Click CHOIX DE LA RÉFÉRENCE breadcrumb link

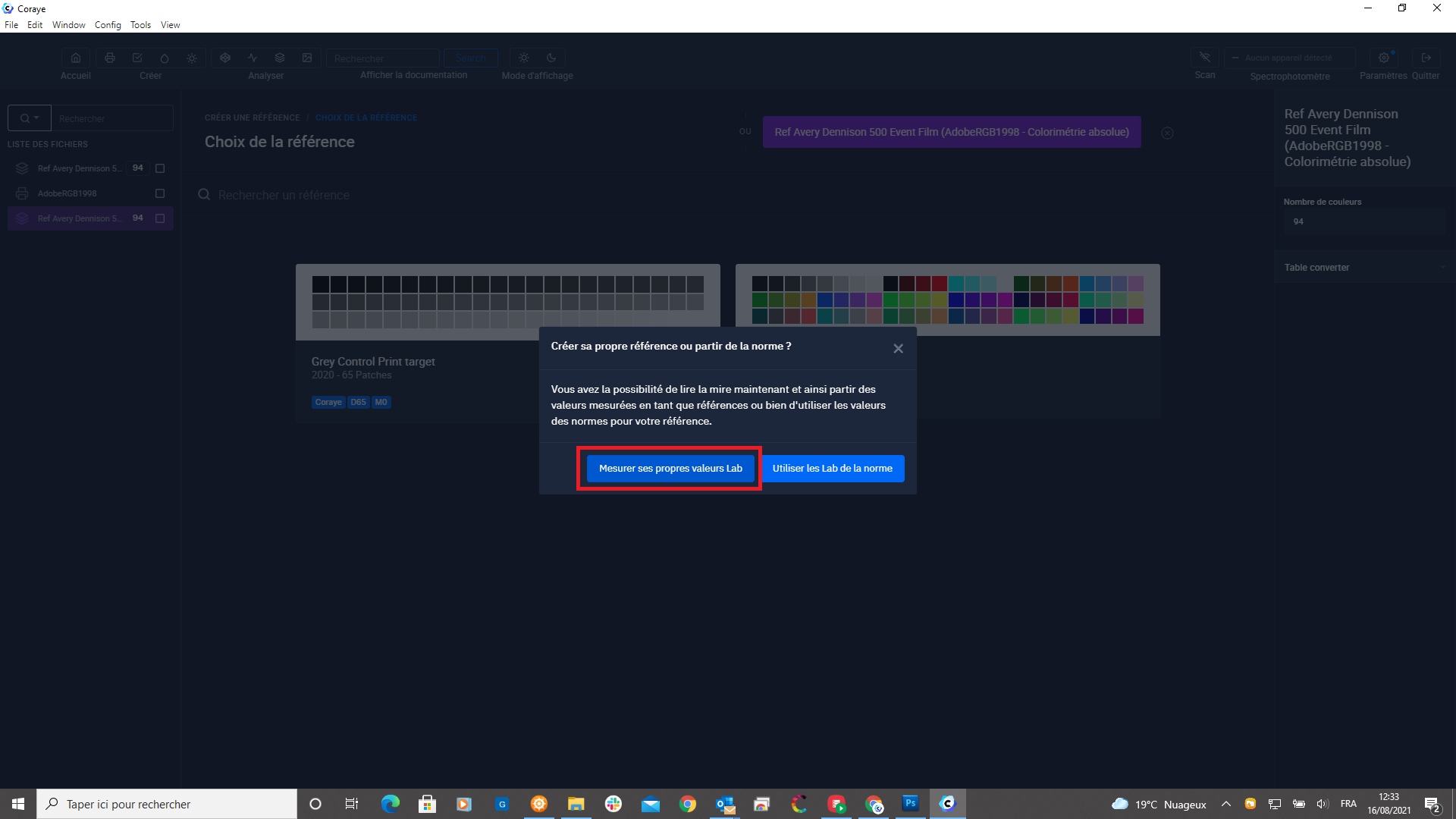coord(366,118)
